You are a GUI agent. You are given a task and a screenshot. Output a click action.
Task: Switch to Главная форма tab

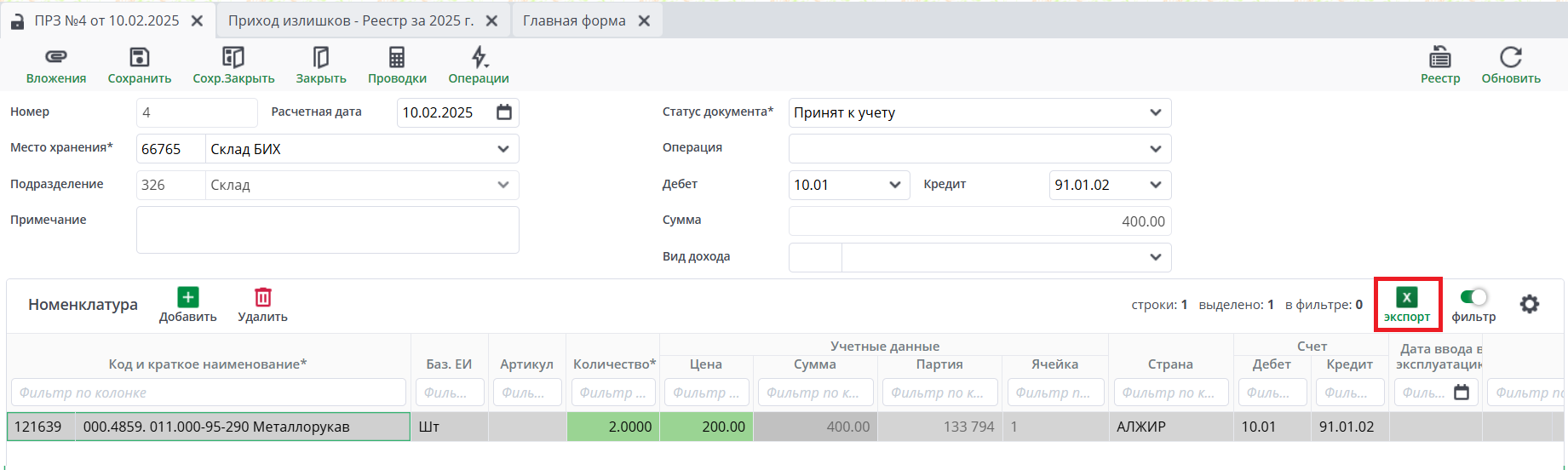coord(574,20)
